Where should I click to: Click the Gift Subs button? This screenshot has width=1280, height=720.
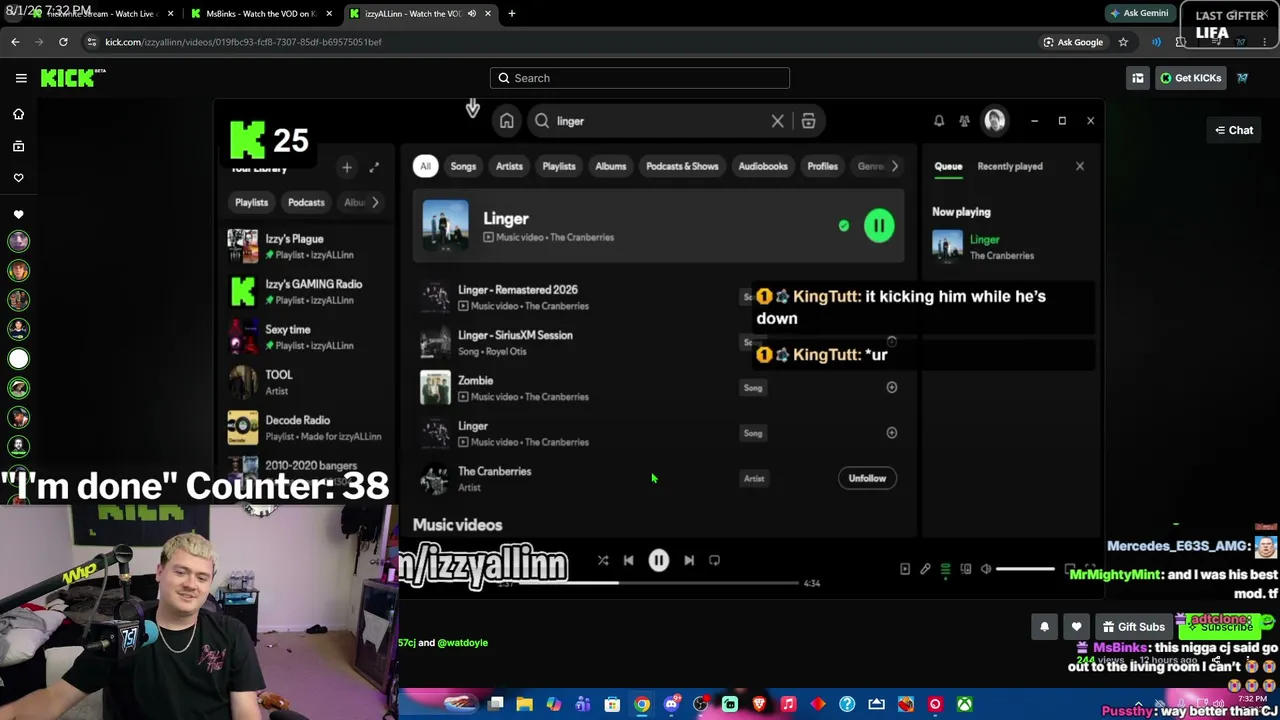coord(1133,627)
